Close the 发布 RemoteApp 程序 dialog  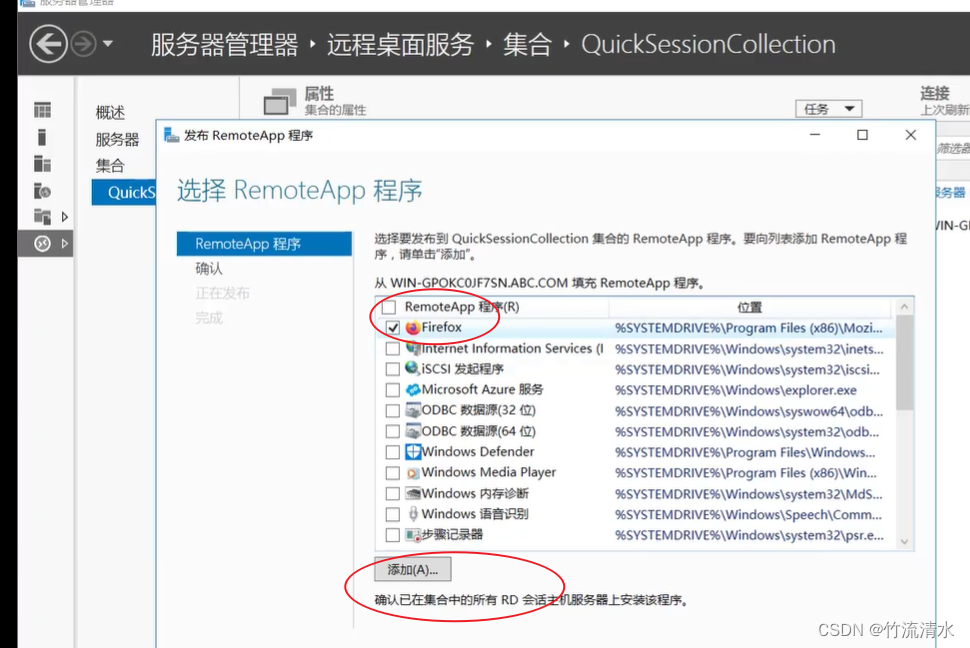click(x=911, y=135)
